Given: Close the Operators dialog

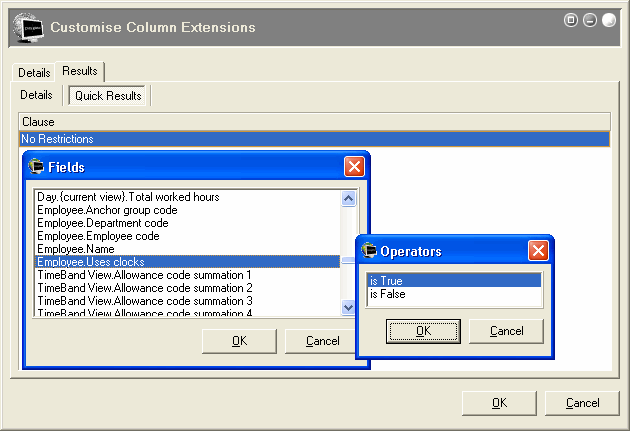Looking at the screenshot, I should 538,251.
